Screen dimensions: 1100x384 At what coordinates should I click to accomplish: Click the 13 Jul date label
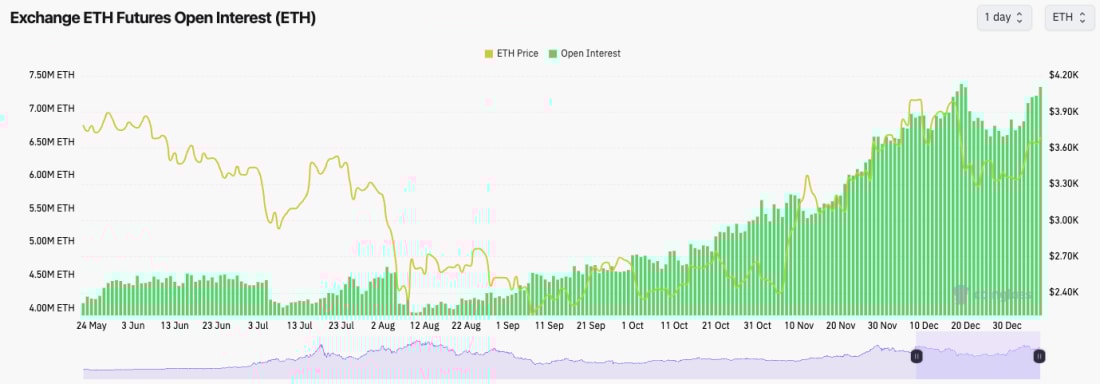(x=300, y=326)
